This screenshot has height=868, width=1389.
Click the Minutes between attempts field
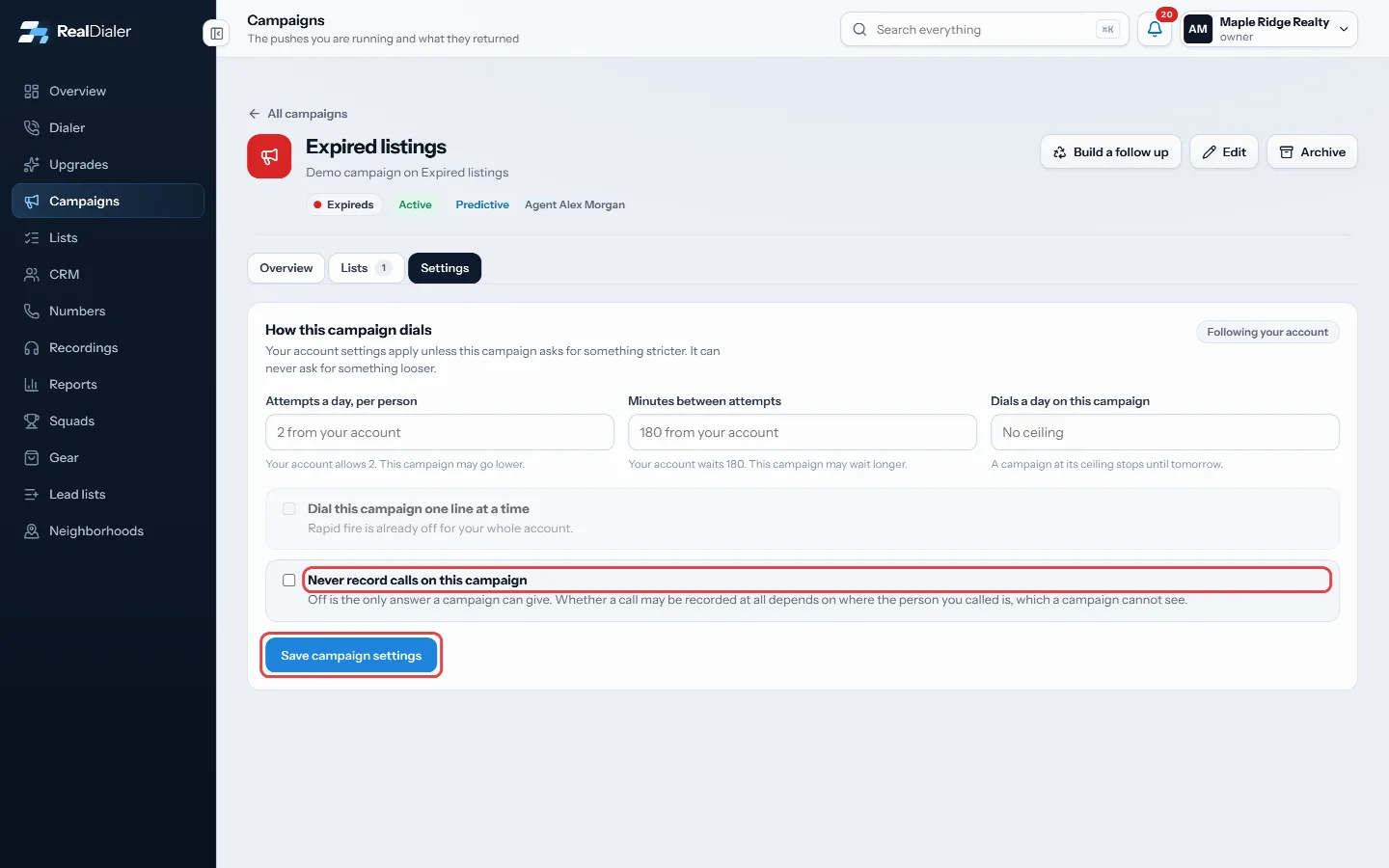coord(803,432)
